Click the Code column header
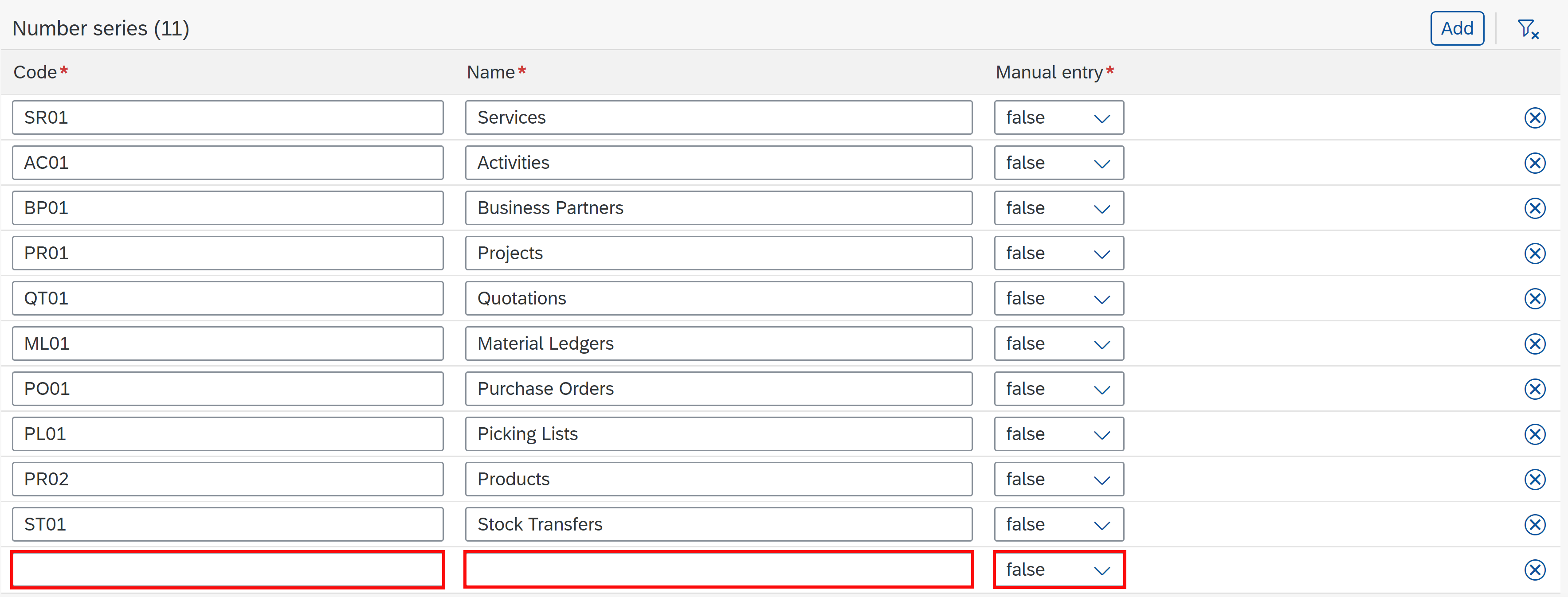1568x597 pixels. pyautogui.click(x=40, y=72)
